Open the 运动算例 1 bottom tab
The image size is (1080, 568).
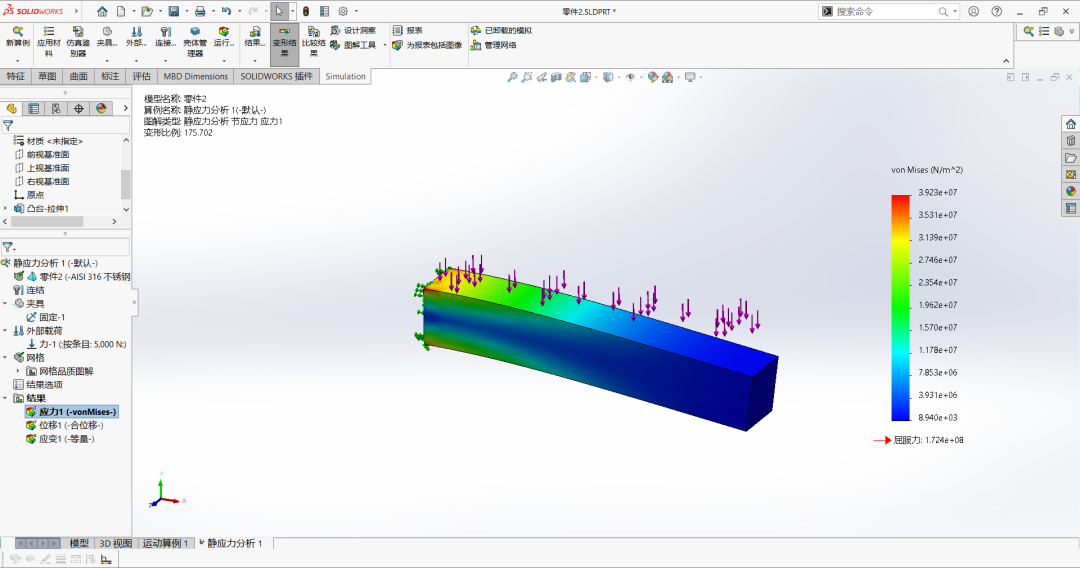pos(165,543)
